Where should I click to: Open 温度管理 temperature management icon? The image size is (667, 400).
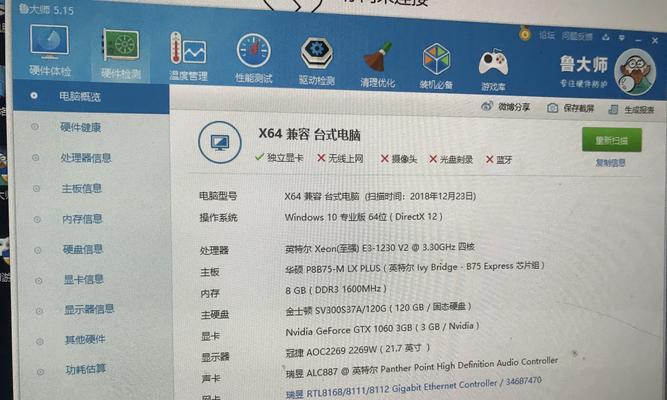tap(188, 57)
